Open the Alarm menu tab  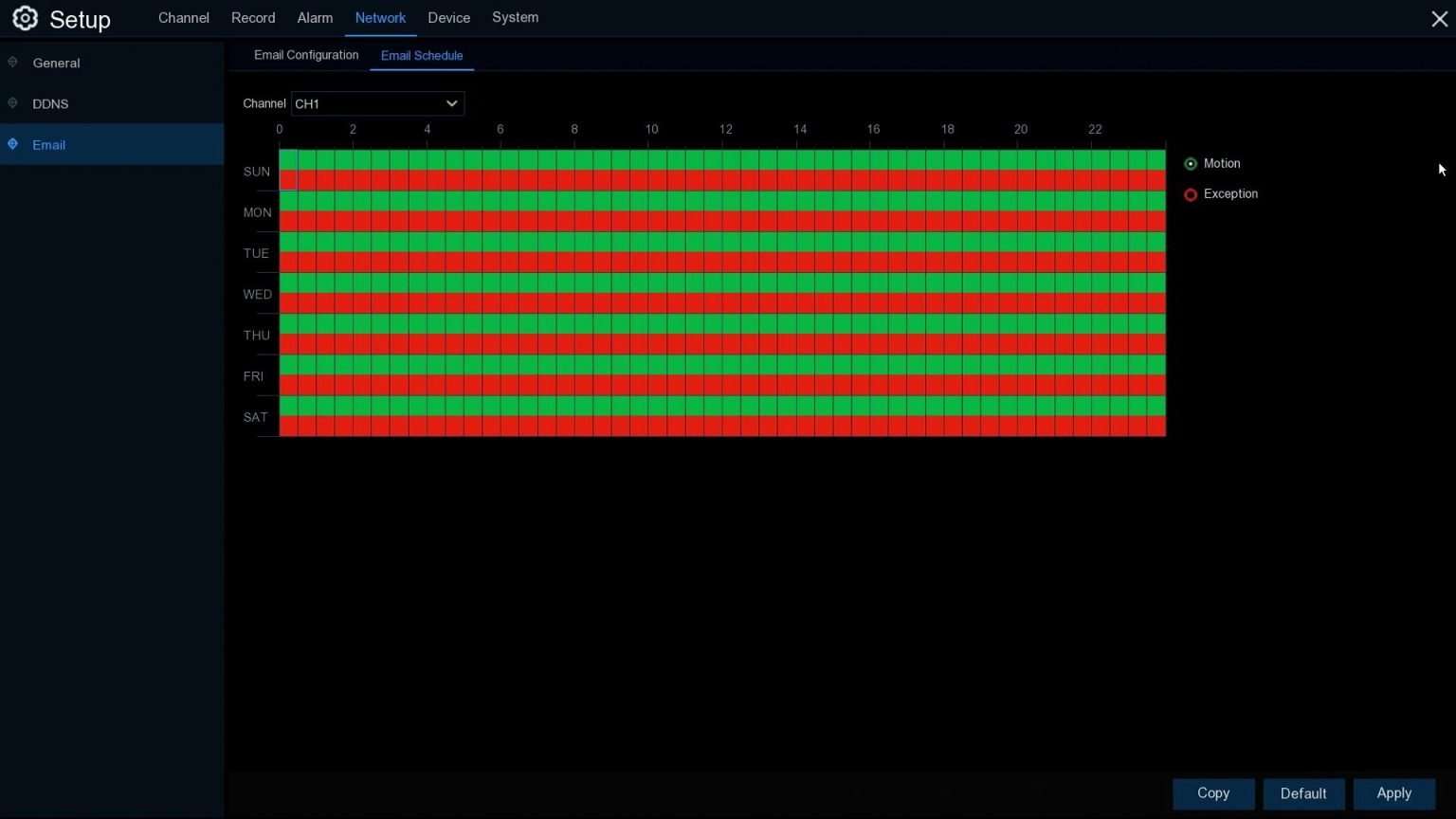(315, 18)
